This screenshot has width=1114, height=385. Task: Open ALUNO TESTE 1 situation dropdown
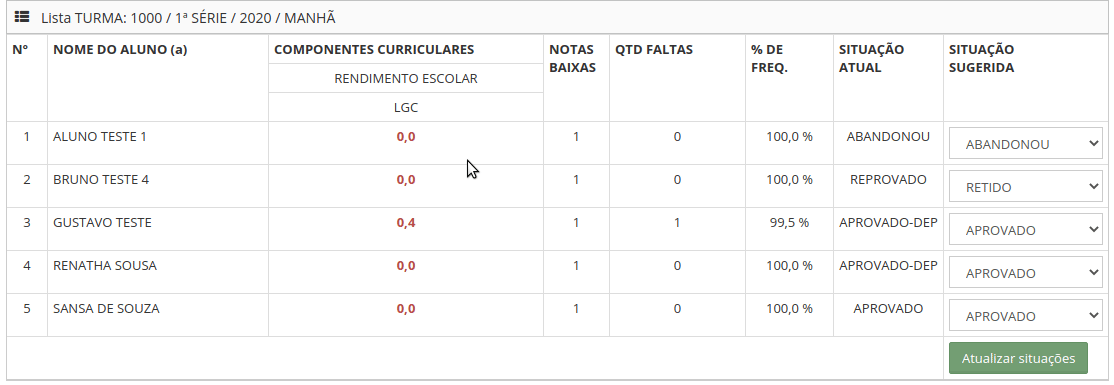1026,144
